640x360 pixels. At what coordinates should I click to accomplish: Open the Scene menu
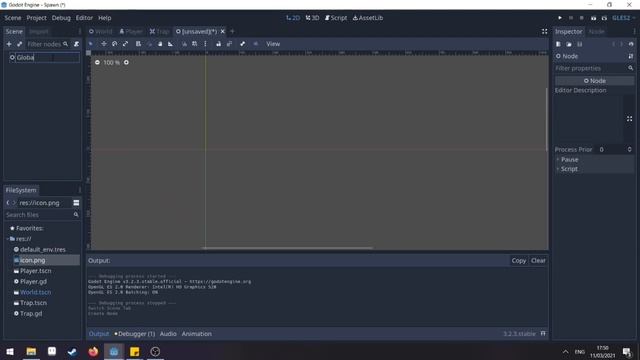click(13, 18)
